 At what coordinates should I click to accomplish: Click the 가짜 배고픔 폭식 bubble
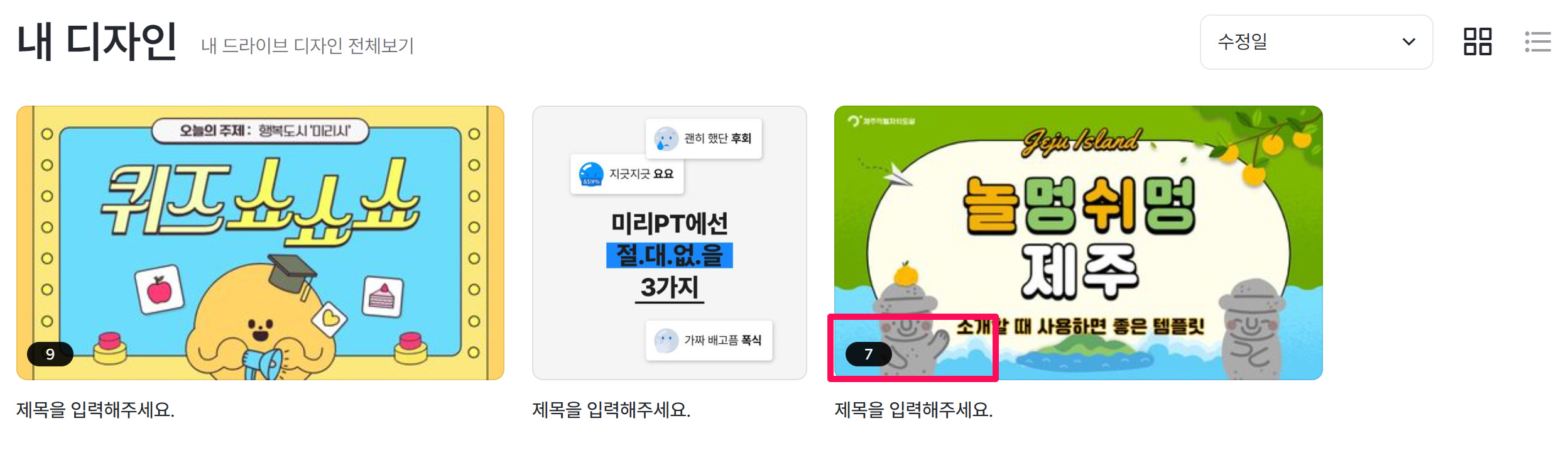click(x=709, y=340)
